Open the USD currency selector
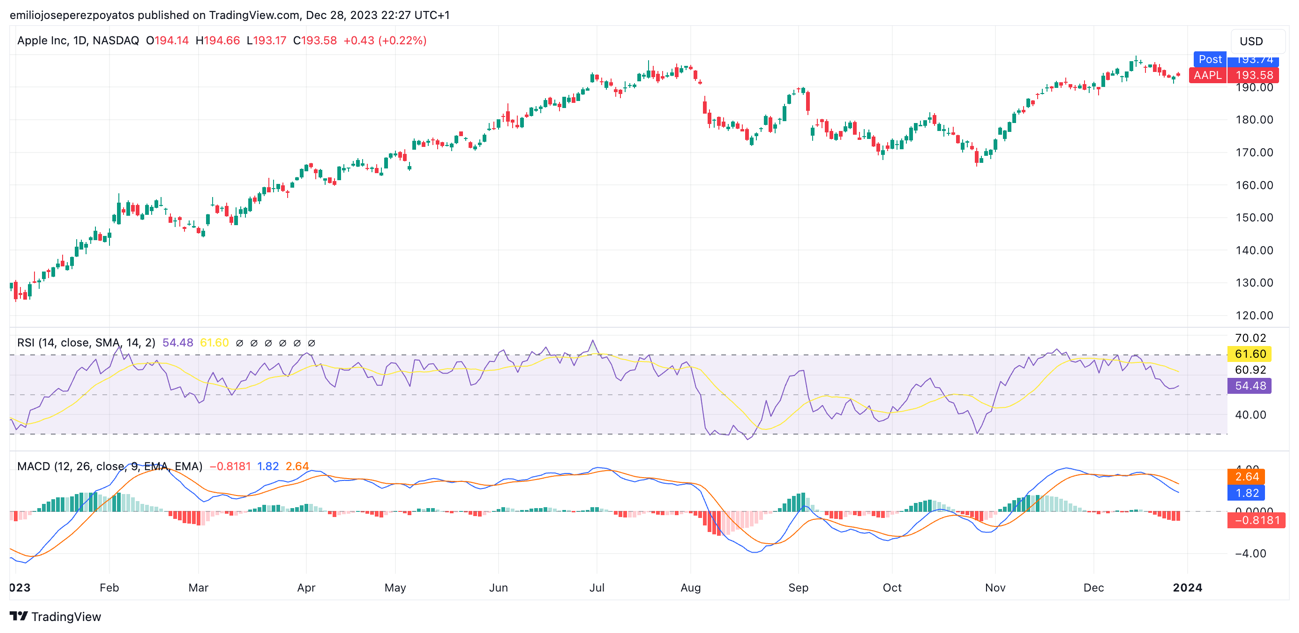Image resolution: width=1299 pixels, height=633 pixels. pyautogui.click(x=1251, y=41)
